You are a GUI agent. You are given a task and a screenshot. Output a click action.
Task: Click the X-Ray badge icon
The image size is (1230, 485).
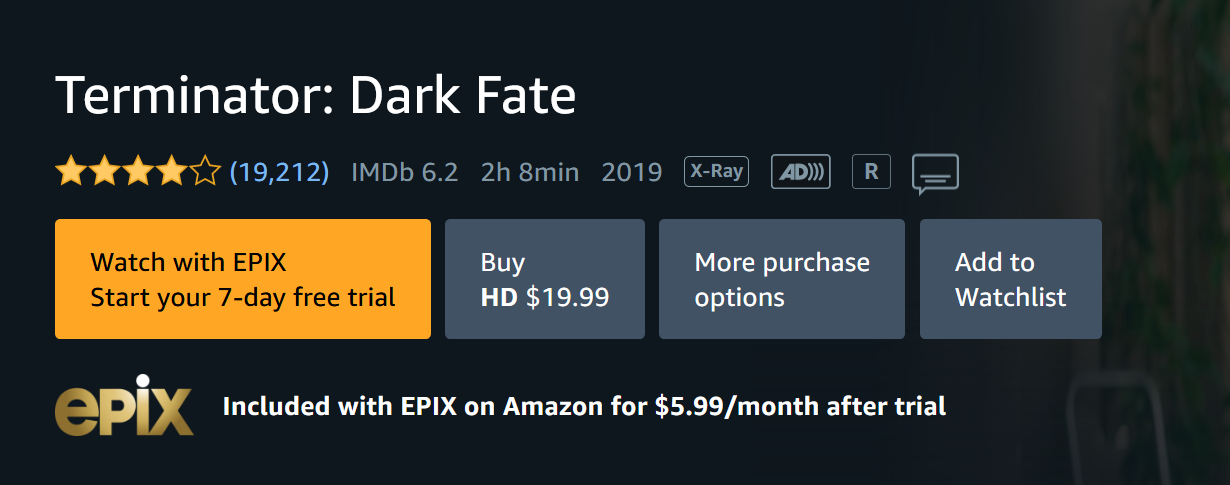click(x=716, y=172)
